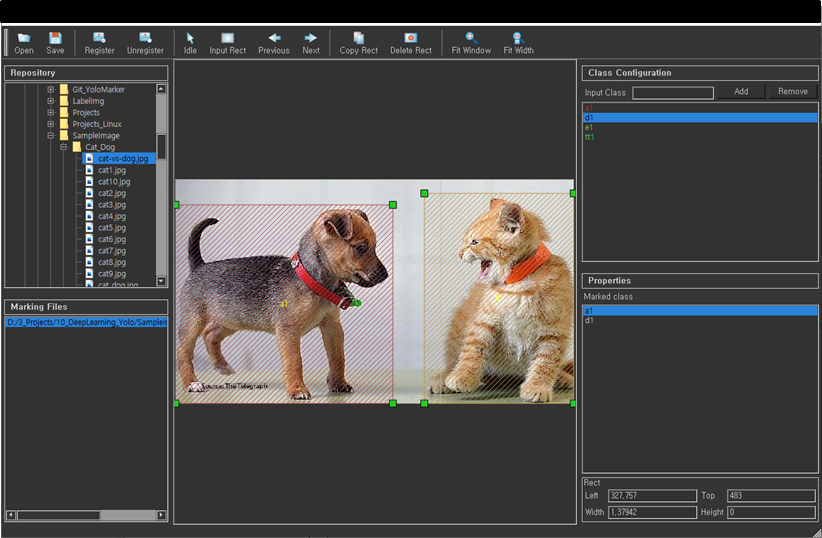Click the Marking Files scroll left arrow

tap(10, 515)
